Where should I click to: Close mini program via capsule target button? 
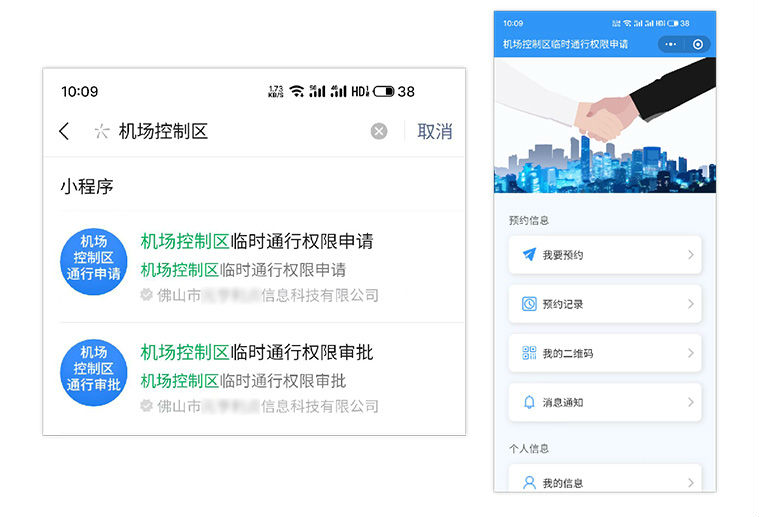[x=697, y=45]
